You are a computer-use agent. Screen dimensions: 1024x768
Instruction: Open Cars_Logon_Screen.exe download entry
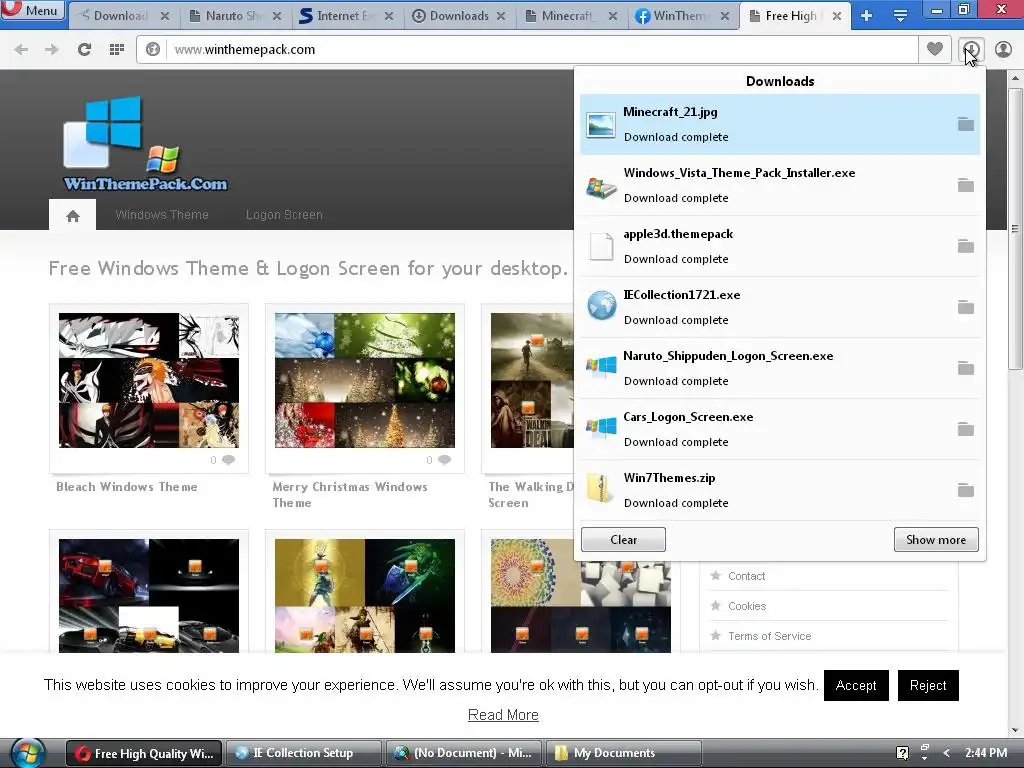coord(780,429)
